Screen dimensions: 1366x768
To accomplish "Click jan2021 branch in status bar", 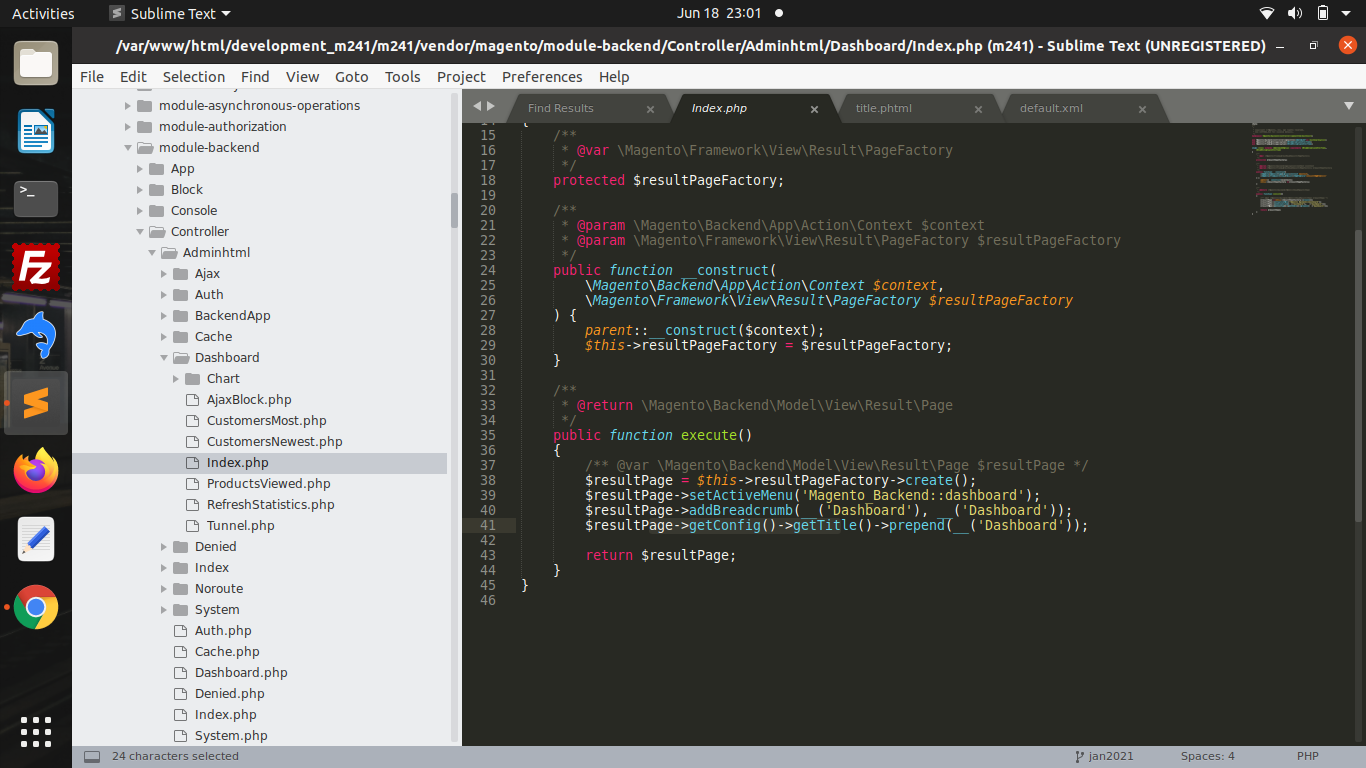I will 1112,756.
